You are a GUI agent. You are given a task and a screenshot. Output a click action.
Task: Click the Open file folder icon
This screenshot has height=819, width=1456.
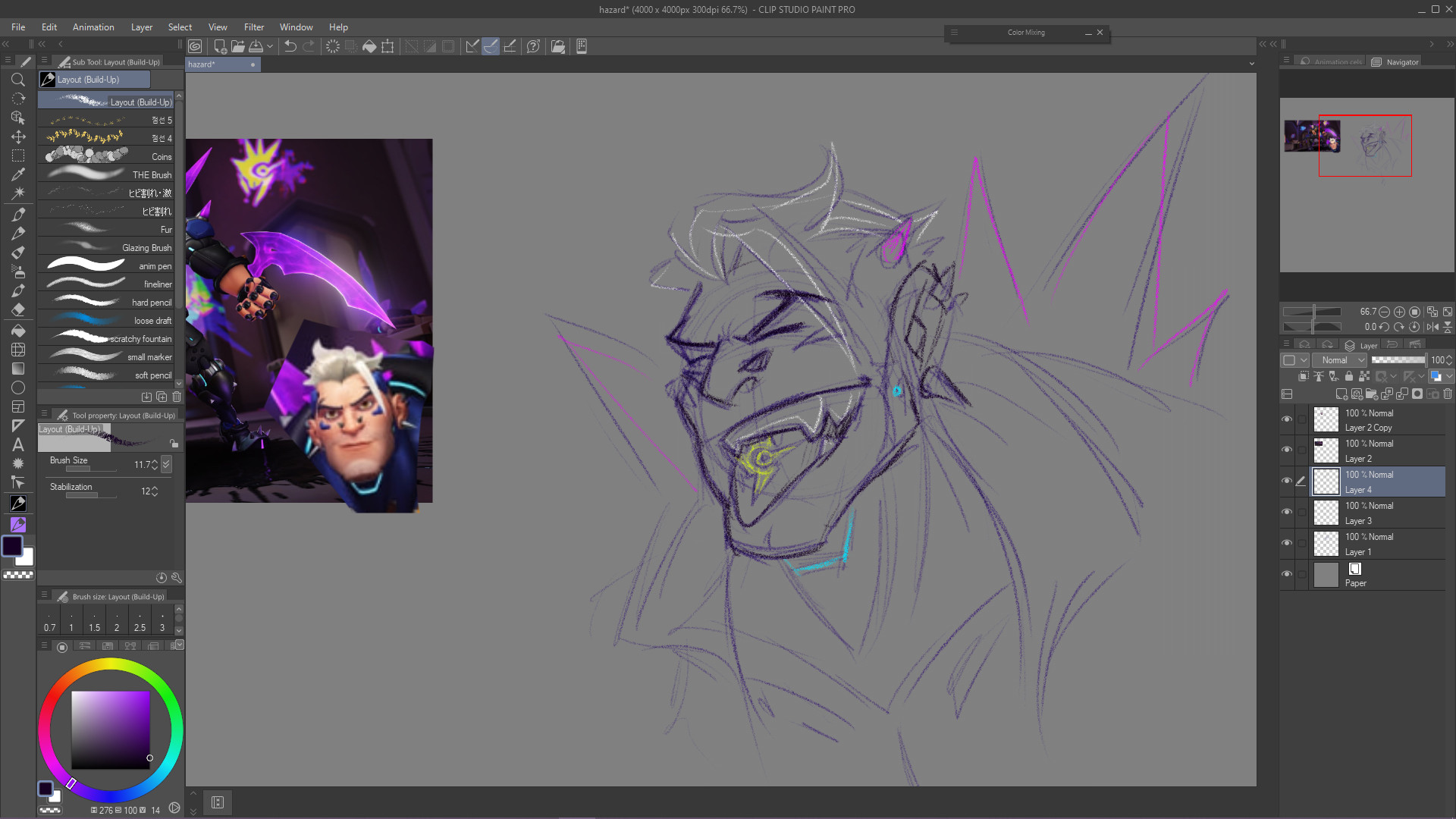[238, 46]
